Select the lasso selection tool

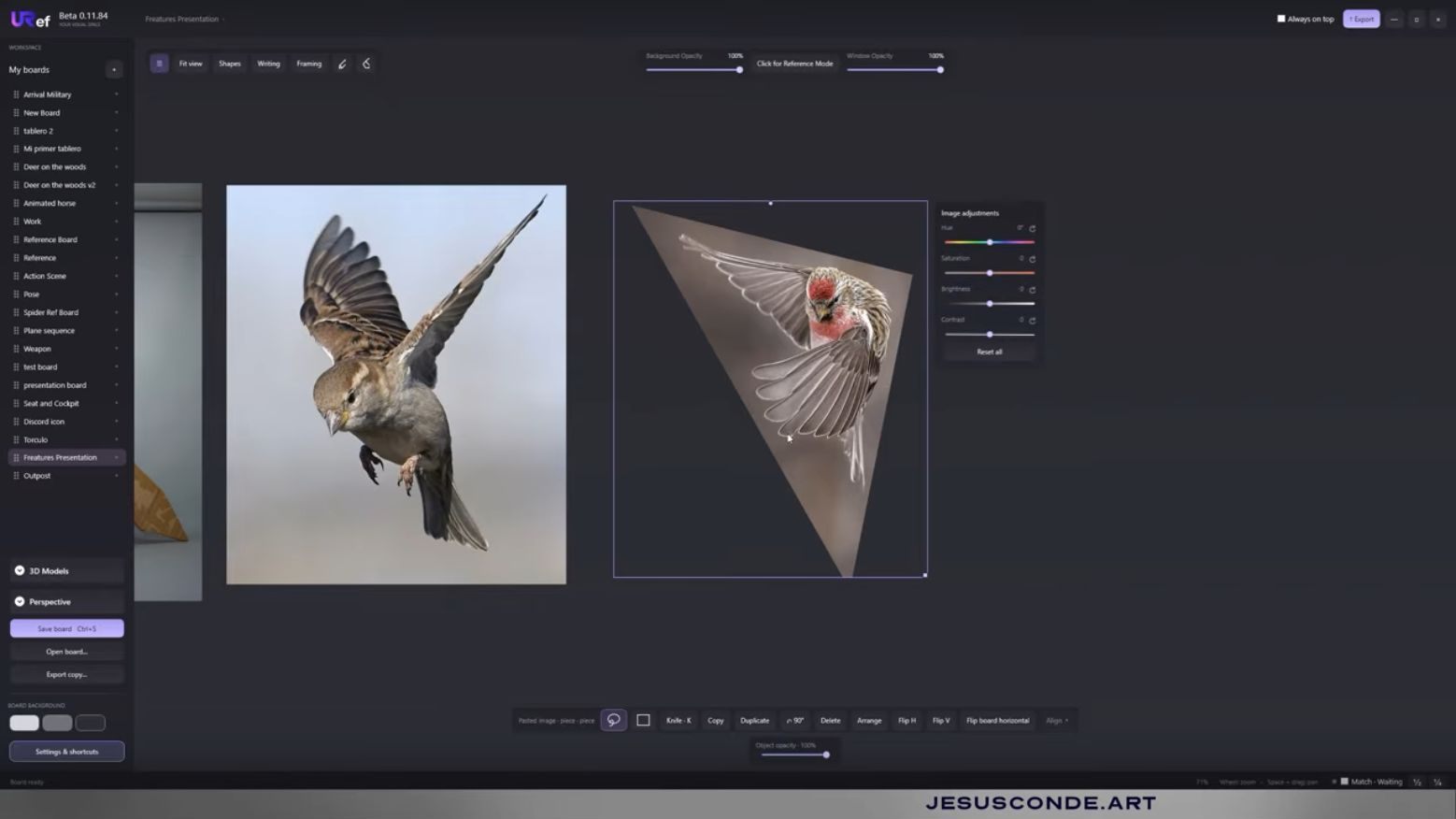click(614, 720)
